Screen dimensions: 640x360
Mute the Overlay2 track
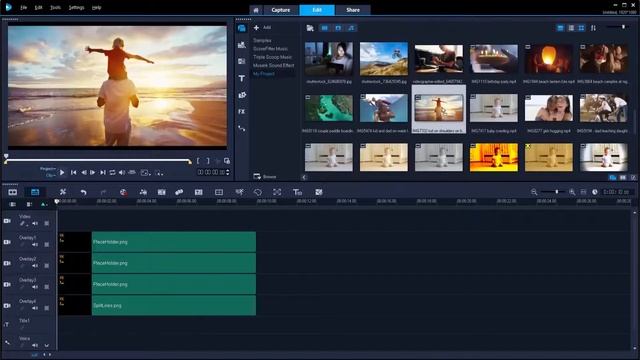point(35,266)
